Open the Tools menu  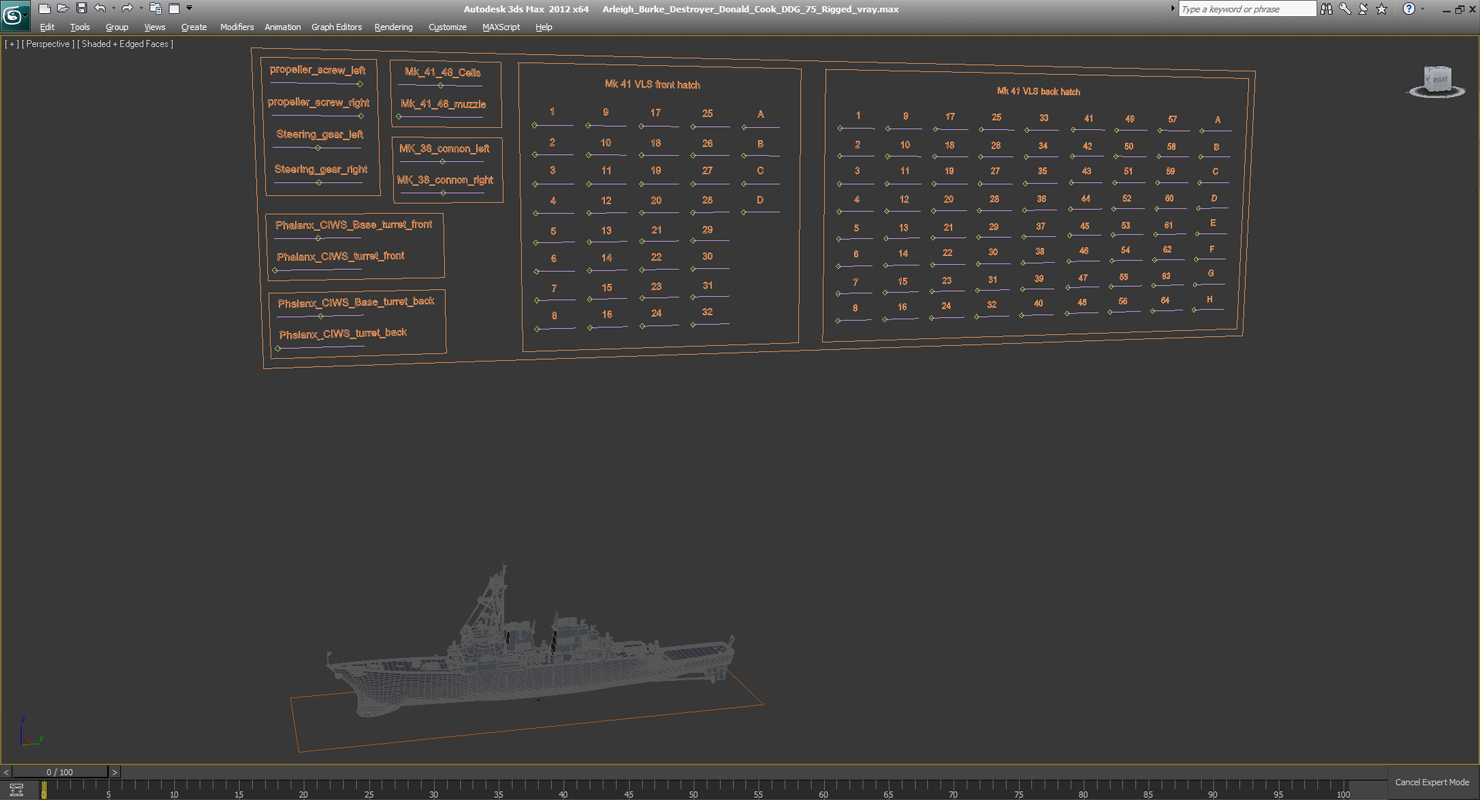tap(80, 27)
